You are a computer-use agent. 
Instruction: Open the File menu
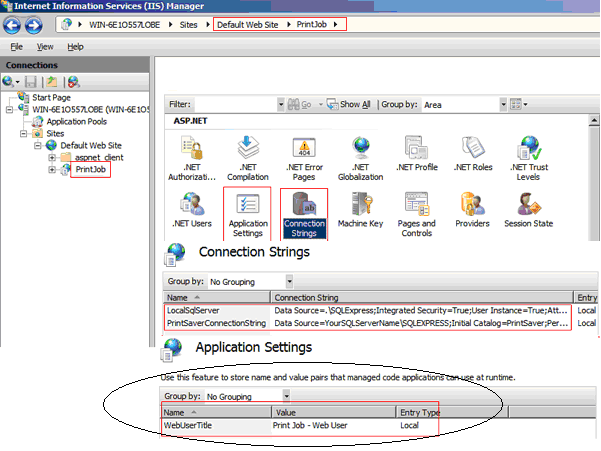click(x=16, y=47)
